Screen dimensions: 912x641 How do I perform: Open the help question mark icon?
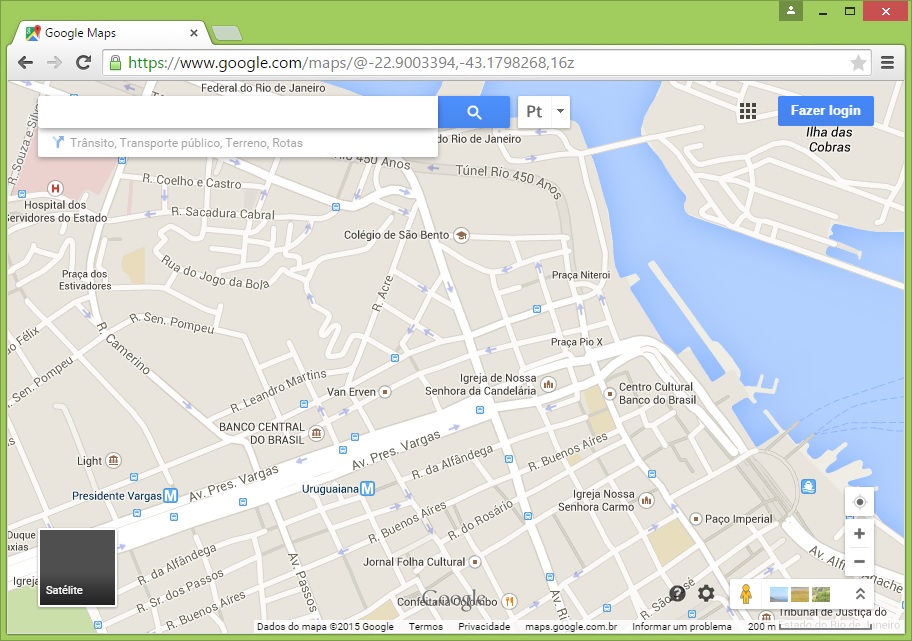[x=678, y=593]
